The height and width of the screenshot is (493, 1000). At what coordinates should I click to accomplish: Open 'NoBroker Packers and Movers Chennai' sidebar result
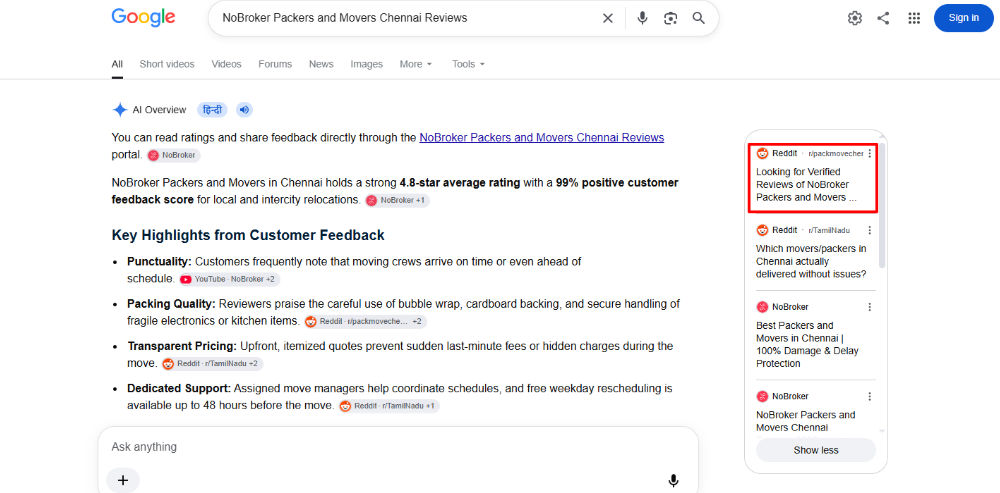click(805, 421)
